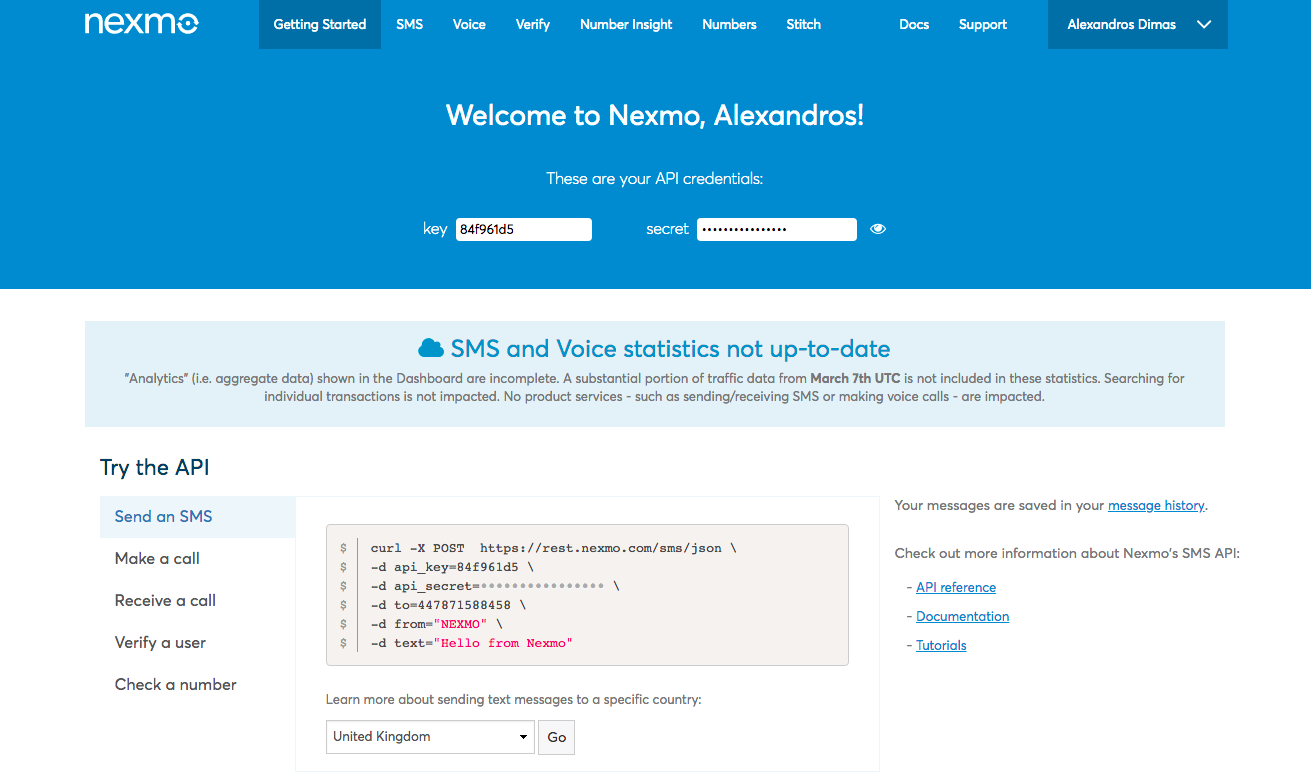Select Verify in the top navigation
The width and height of the screenshot is (1311, 773).
532,24
